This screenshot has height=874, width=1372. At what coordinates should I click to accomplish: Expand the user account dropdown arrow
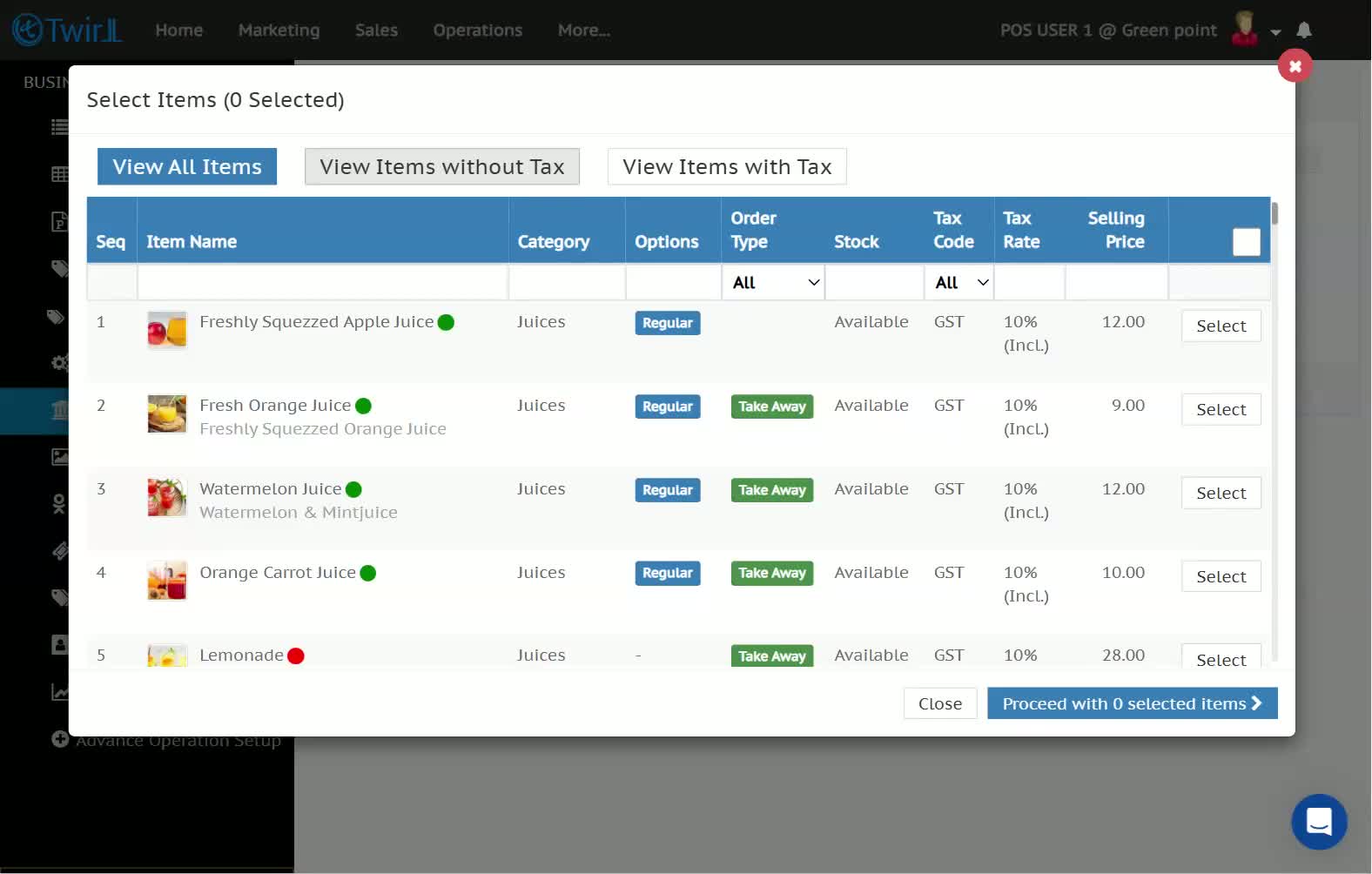(1275, 32)
